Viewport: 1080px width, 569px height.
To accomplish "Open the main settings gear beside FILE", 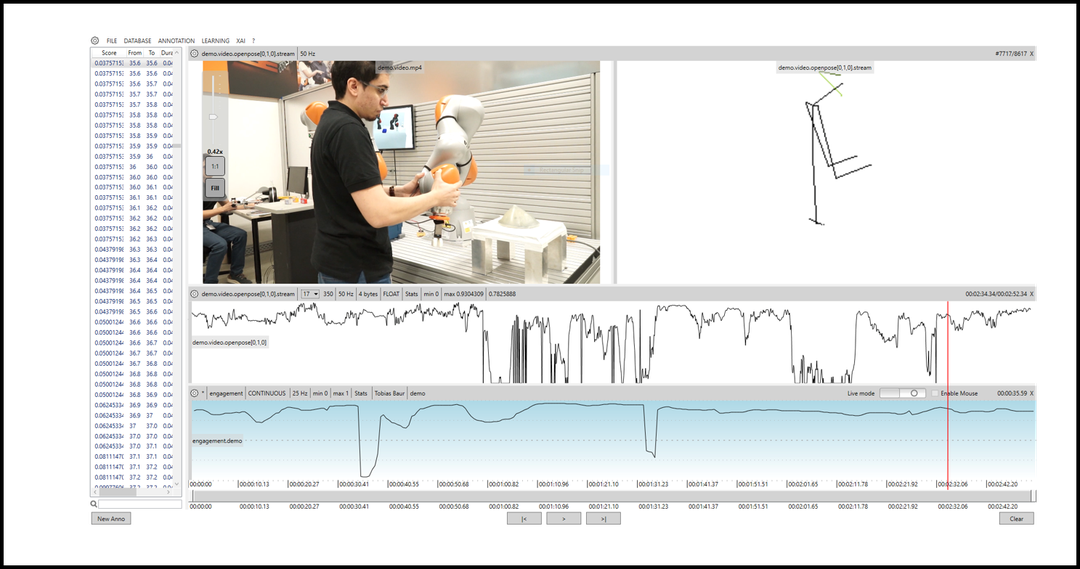I will tap(95, 41).
